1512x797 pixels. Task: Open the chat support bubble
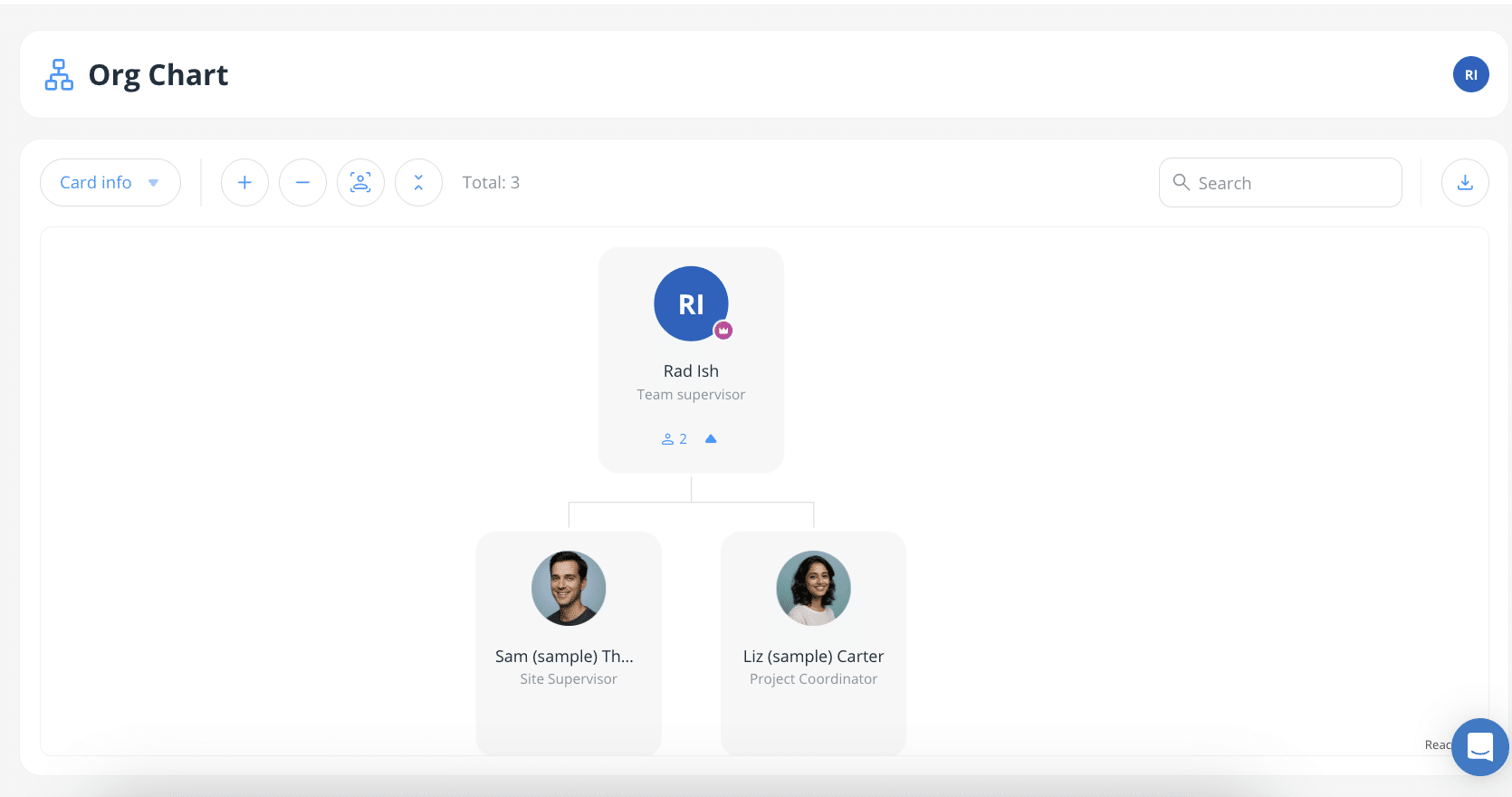[1479, 747]
